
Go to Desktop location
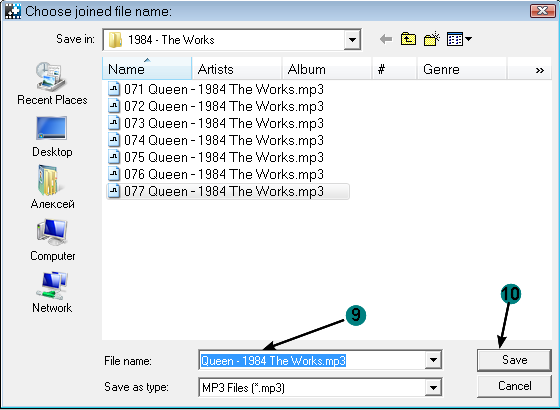52,136
